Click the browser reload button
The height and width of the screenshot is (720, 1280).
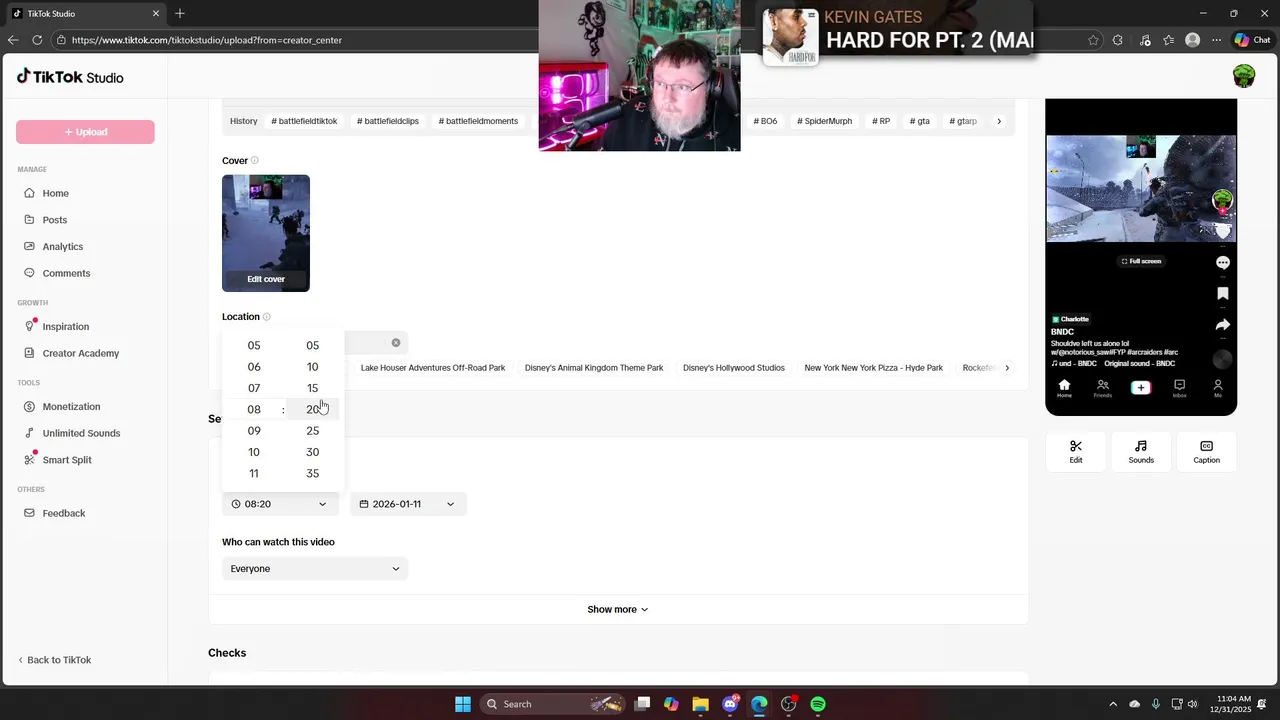[37, 40]
